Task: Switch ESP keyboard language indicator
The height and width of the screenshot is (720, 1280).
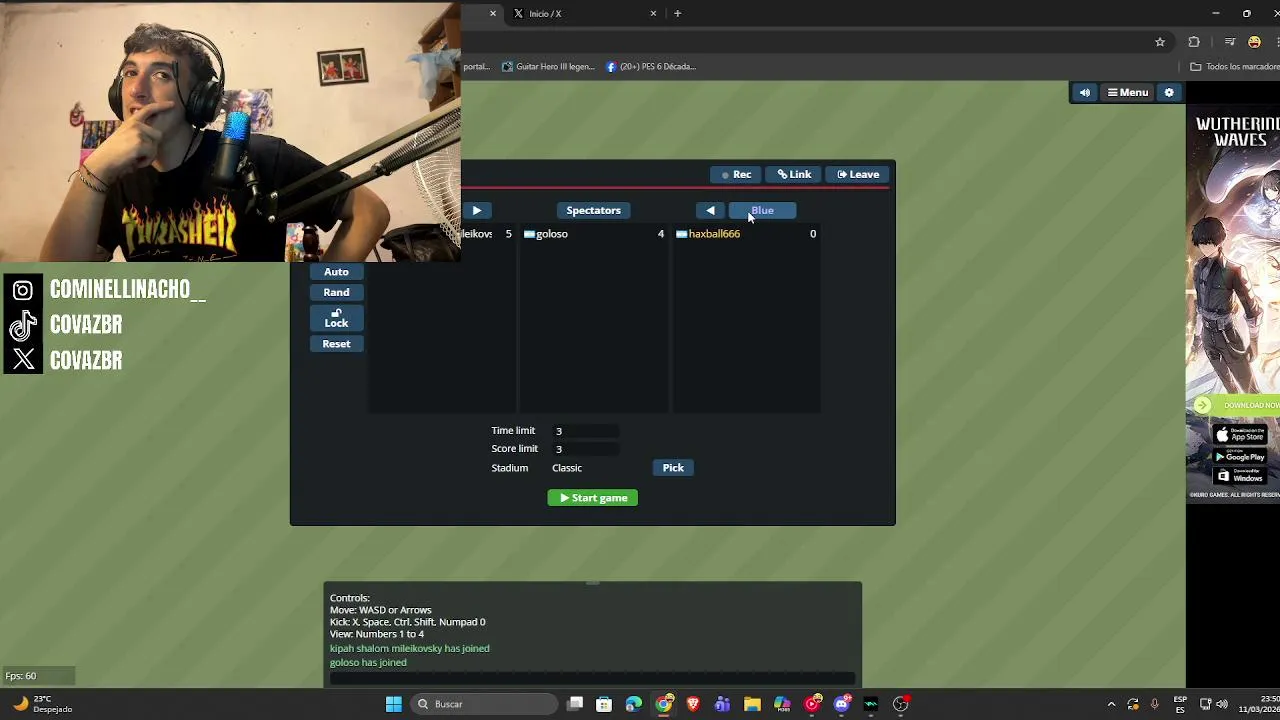Action: click(1180, 704)
